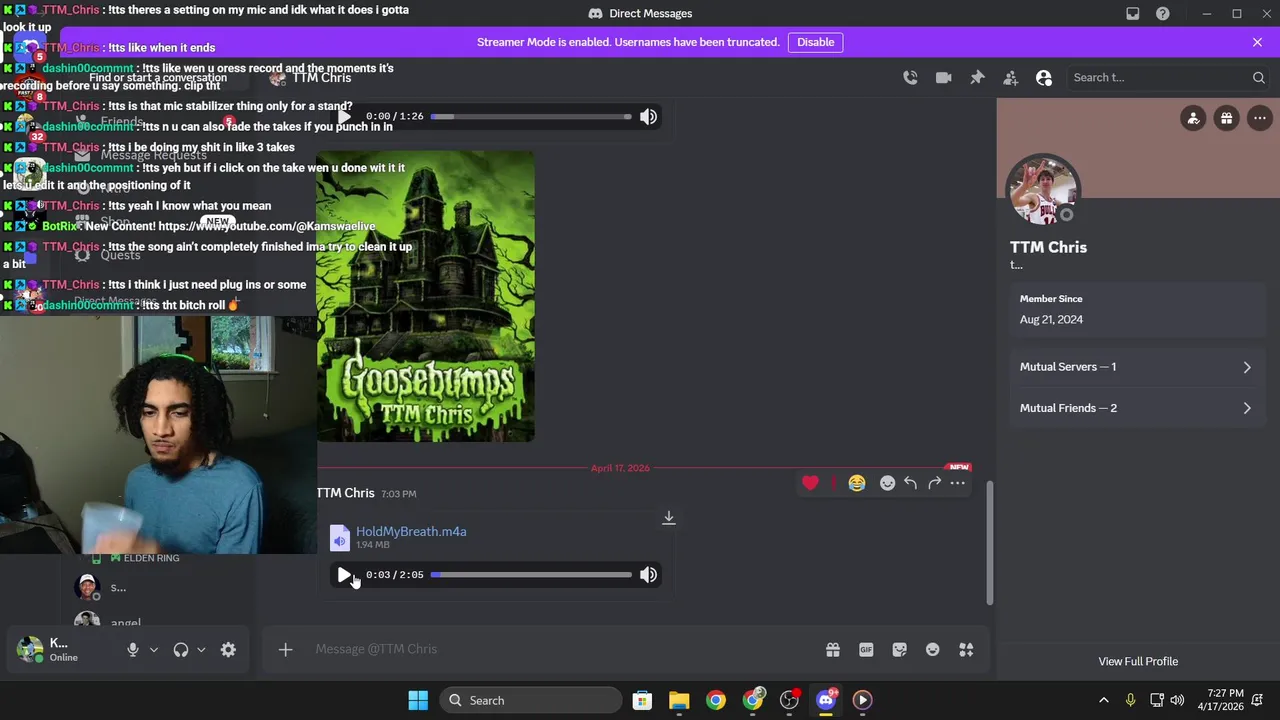Image resolution: width=1280 pixels, height=720 pixels.
Task: React with the red heart emoji
Action: tap(810, 483)
